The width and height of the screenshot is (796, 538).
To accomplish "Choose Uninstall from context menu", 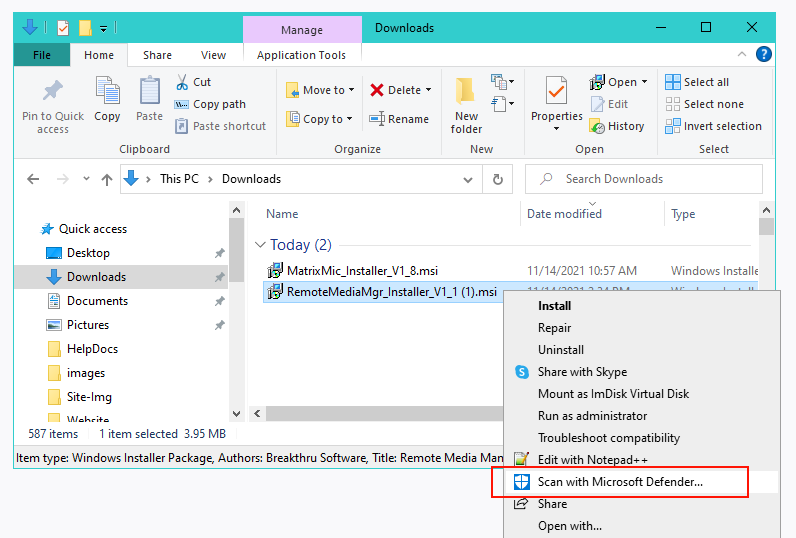I will 560,350.
